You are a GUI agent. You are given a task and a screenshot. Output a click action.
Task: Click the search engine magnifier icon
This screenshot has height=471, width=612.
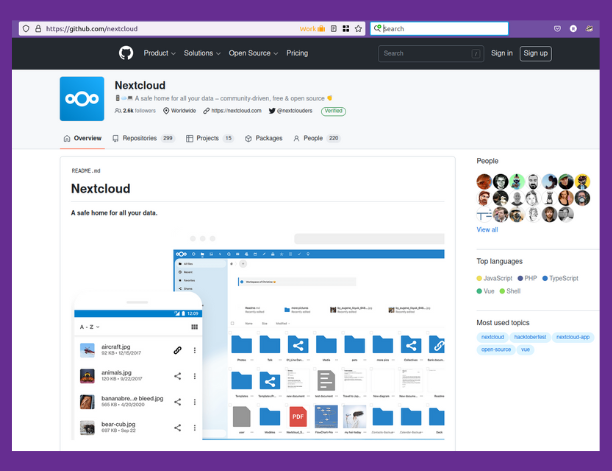(x=377, y=28)
